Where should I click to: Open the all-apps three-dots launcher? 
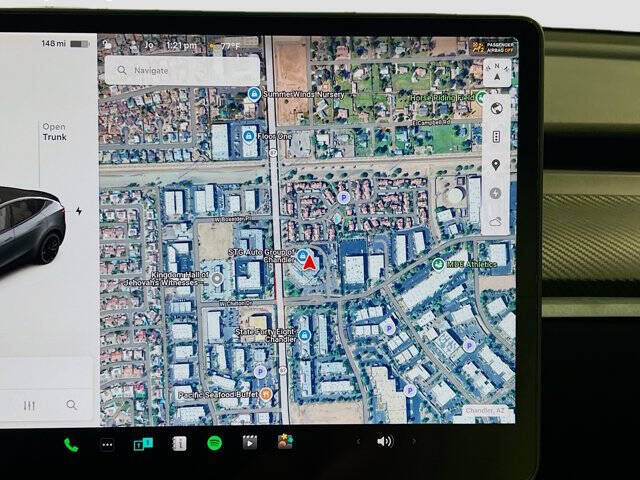(x=107, y=444)
